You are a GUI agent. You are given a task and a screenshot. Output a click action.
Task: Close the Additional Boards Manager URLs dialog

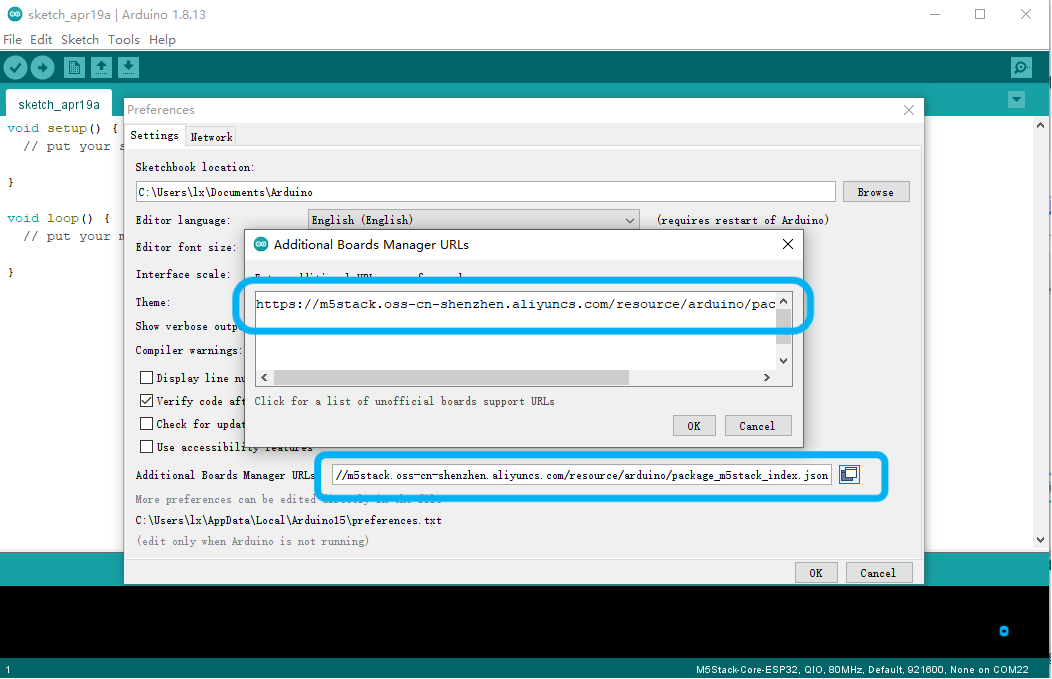788,244
